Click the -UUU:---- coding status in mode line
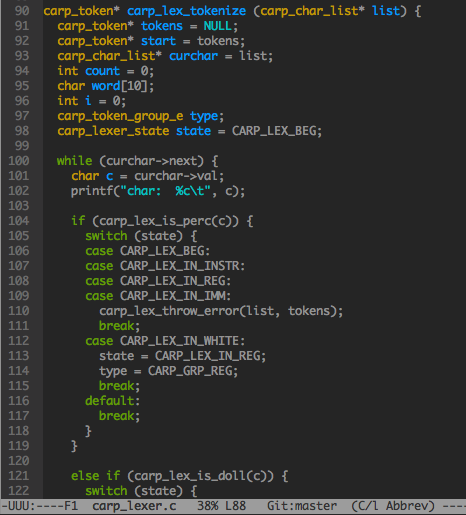Viewport: 466px width, 515px height. (x=32, y=506)
